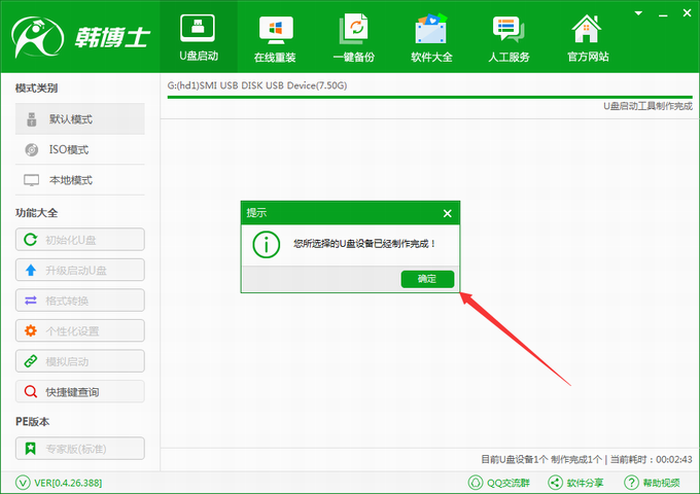The height and width of the screenshot is (494, 700).
Task: Switch to 在线重装 tab
Action: pos(277,38)
